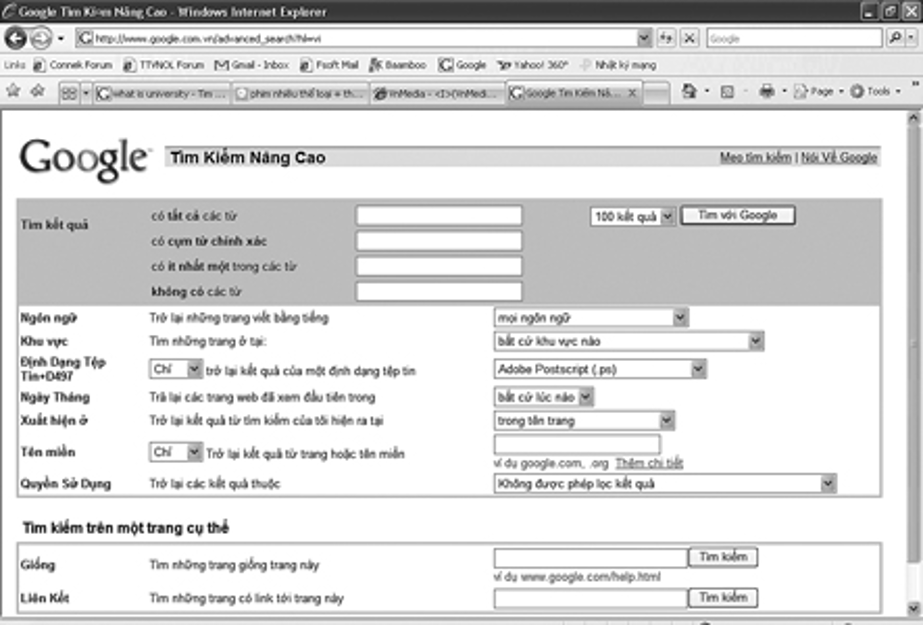
Task: Open the 'Mẹo tìm kiếm' link
Action: (x=755, y=158)
